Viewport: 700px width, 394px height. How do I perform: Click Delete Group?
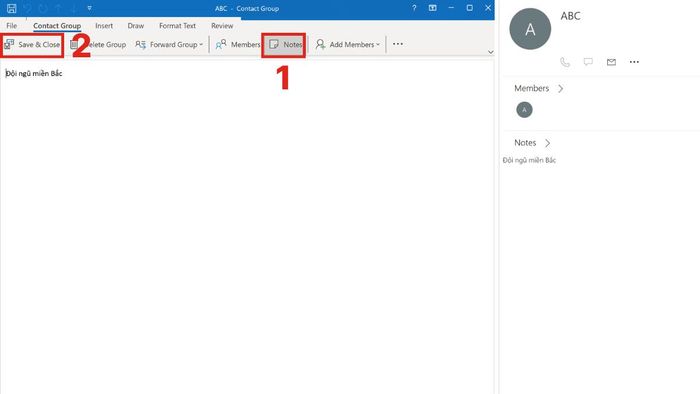98,45
